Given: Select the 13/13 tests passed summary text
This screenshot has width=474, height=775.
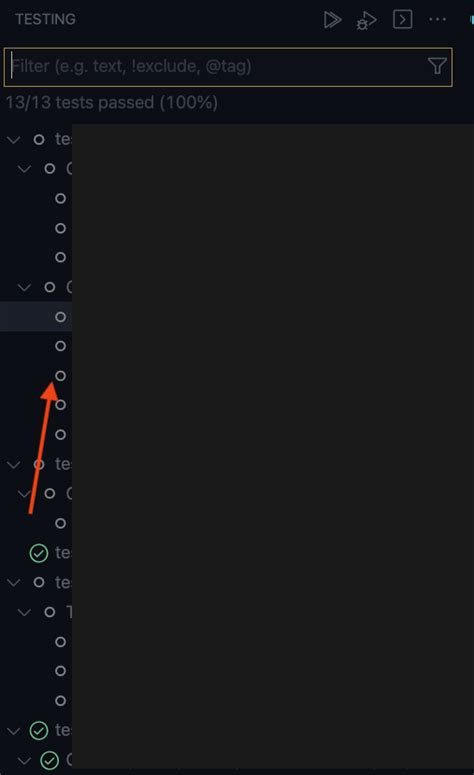Looking at the screenshot, I should [112, 103].
